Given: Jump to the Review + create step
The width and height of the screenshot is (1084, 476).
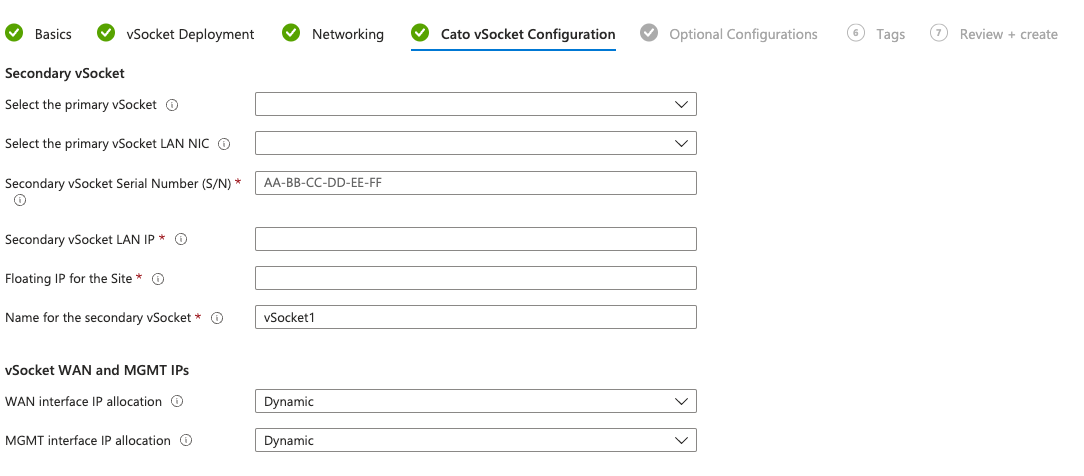Looking at the screenshot, I should pos(1007,34).
